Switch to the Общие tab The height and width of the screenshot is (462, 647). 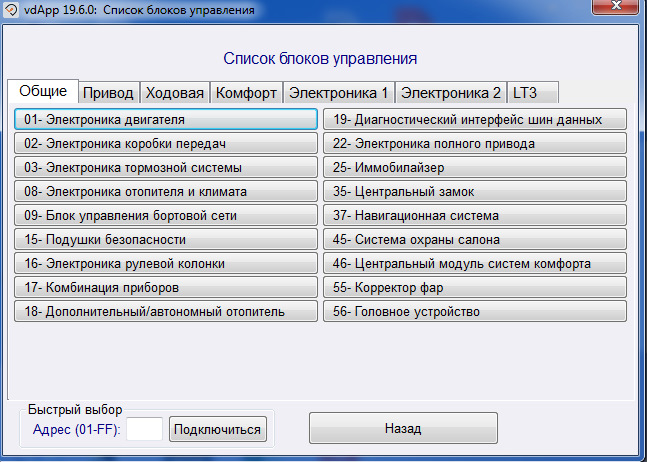coord(43,91)
